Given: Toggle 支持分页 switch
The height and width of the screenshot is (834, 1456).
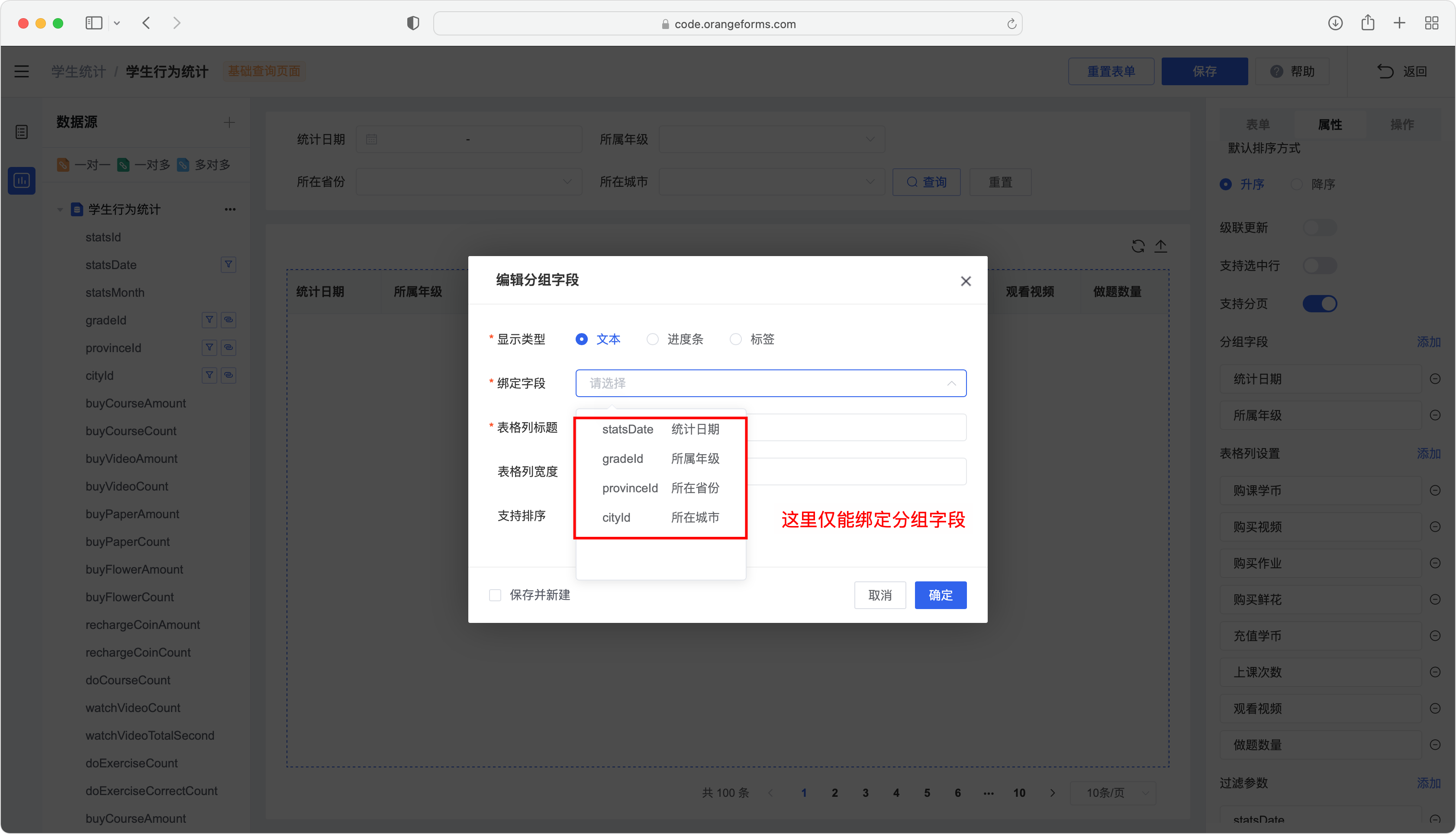Looking at the screenshot, I should tap(1319, 304).
